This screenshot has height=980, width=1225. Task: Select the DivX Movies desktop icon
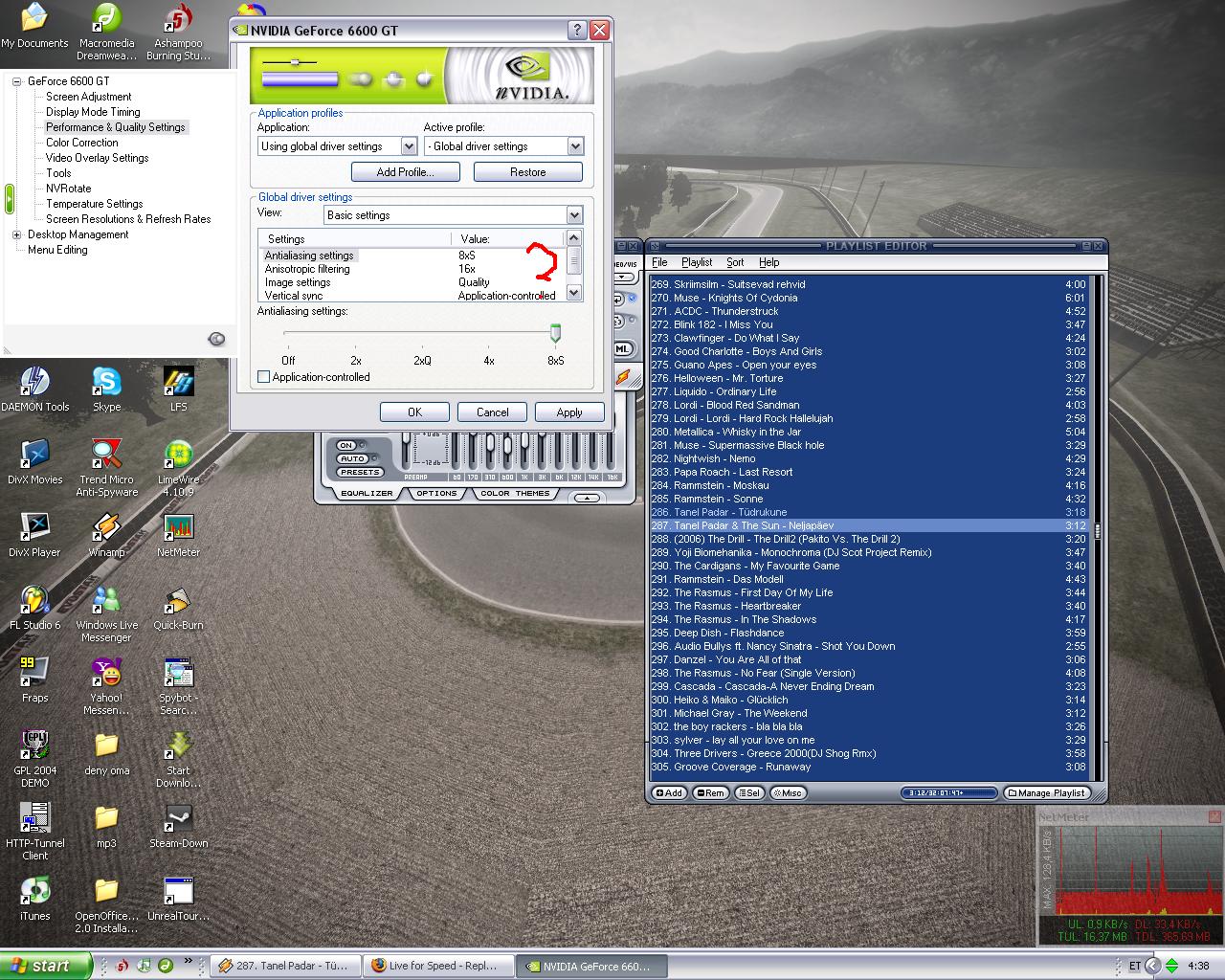[x=34, y=461]
